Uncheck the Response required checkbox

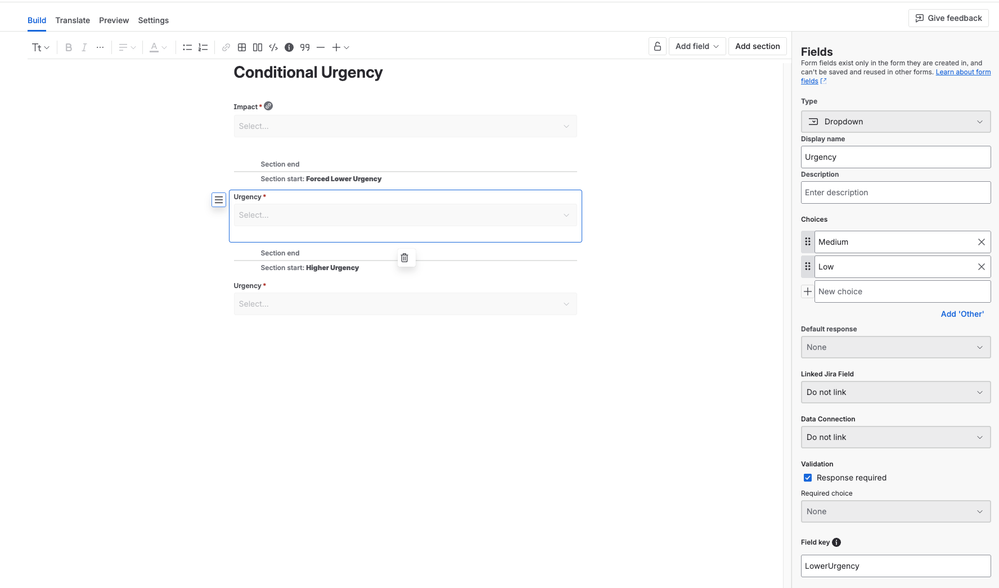(x=807, y=478)
